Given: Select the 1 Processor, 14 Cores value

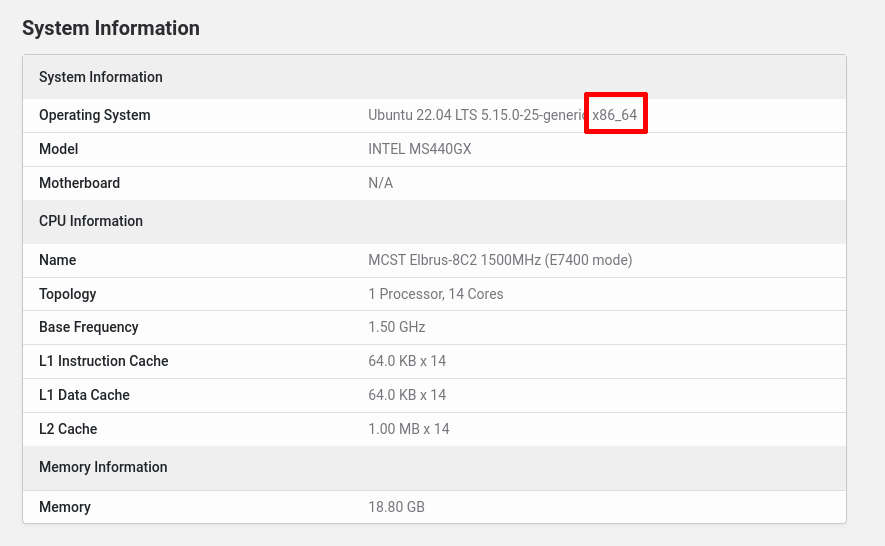Looking at the screenshot, I should 435,294.
